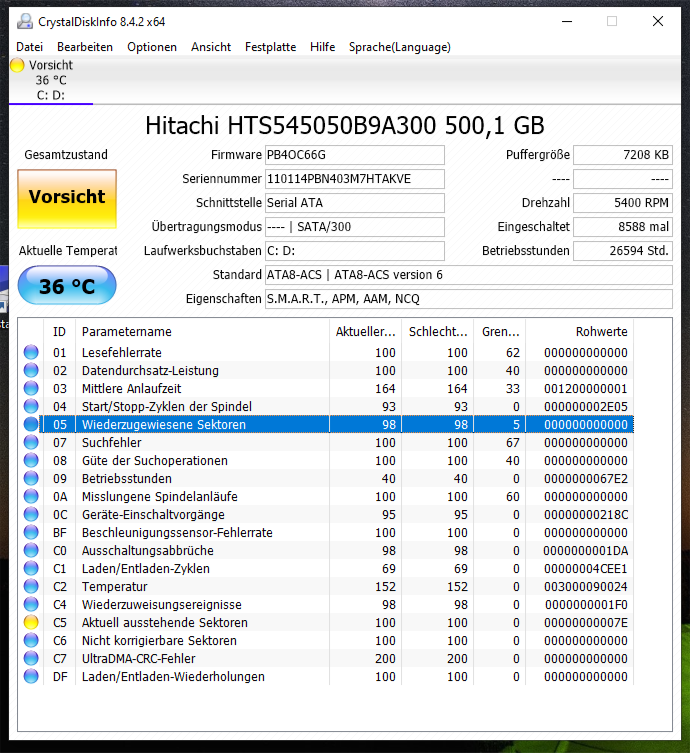Viewport: 690px width, 753px height.
Task: Click the status icon of the Lesefehlerrate row
Action: [31, 352]
